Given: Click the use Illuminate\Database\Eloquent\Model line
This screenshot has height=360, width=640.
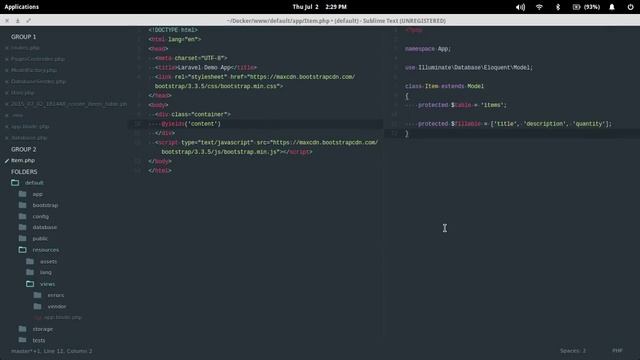Looking at the screenshot, I should point(469,68).
